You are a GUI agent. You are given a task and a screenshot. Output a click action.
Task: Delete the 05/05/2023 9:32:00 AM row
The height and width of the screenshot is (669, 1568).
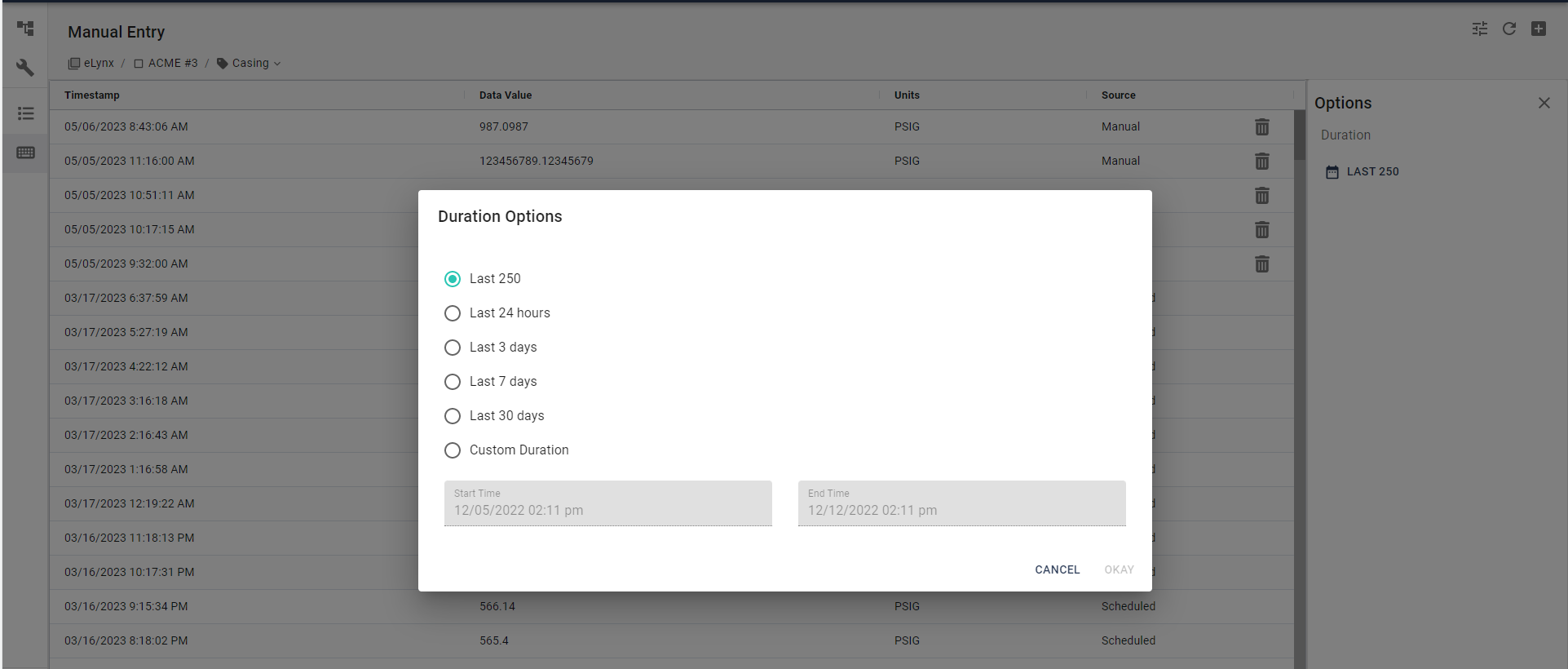coord(1262,264)
